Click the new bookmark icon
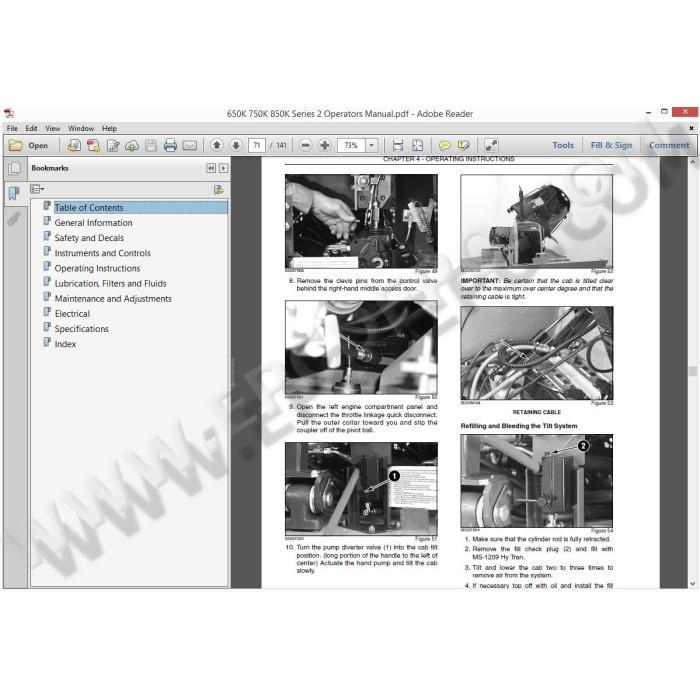The image size is (700, 700). [x=218, y=190]
